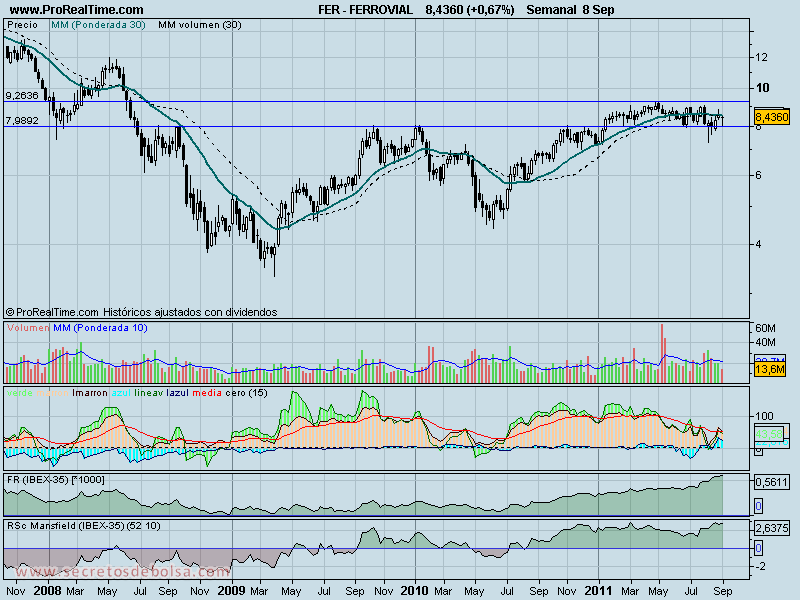Select the verde legend label
Viewport: 800px width, 600px height.
(x=20, y=393)
